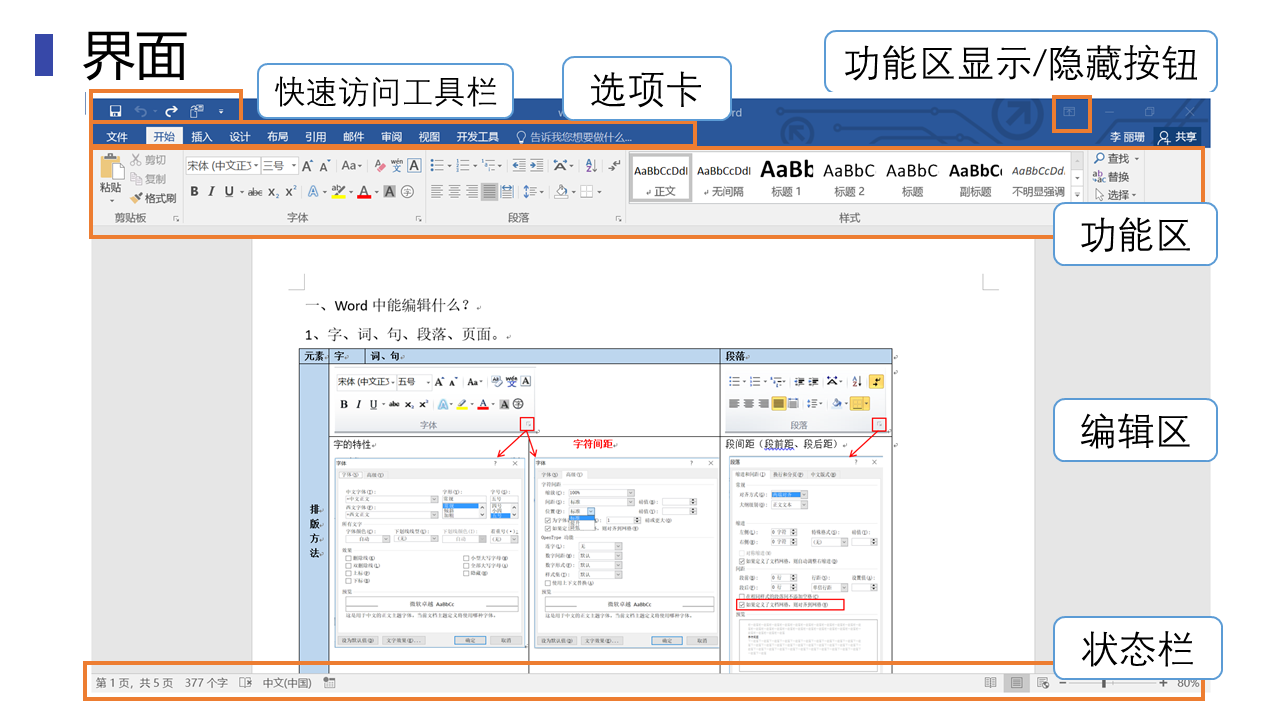Toggle subscript formatting

pos(273,192)
